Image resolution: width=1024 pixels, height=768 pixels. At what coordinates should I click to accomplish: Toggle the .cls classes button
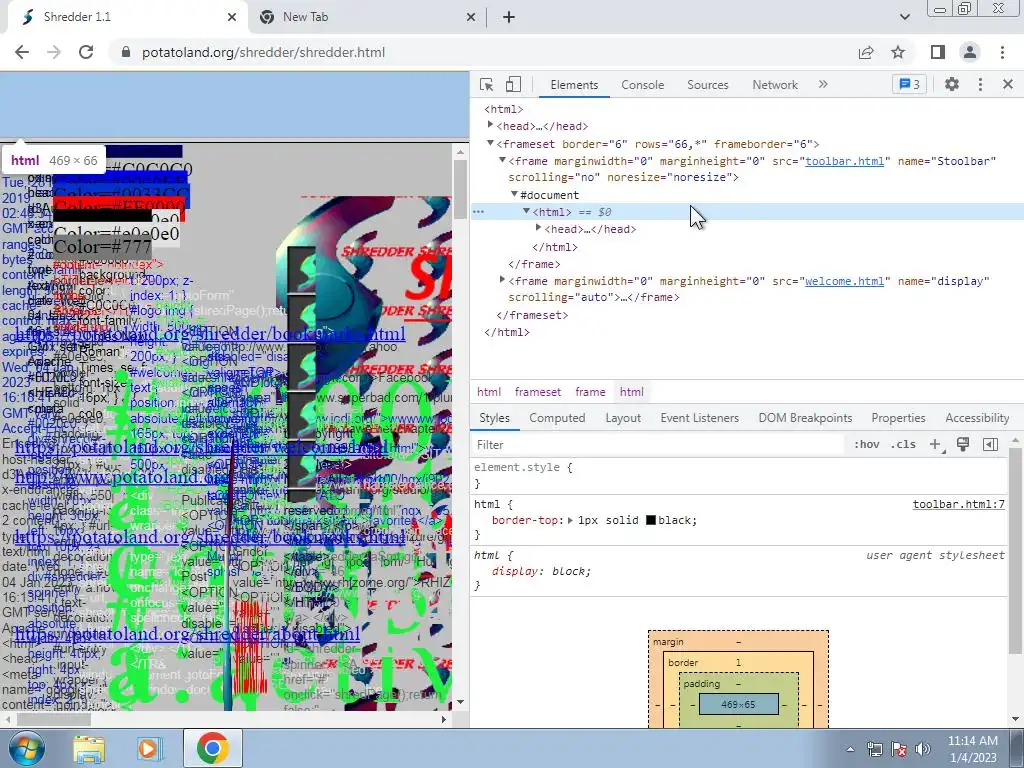click(903, 445)
